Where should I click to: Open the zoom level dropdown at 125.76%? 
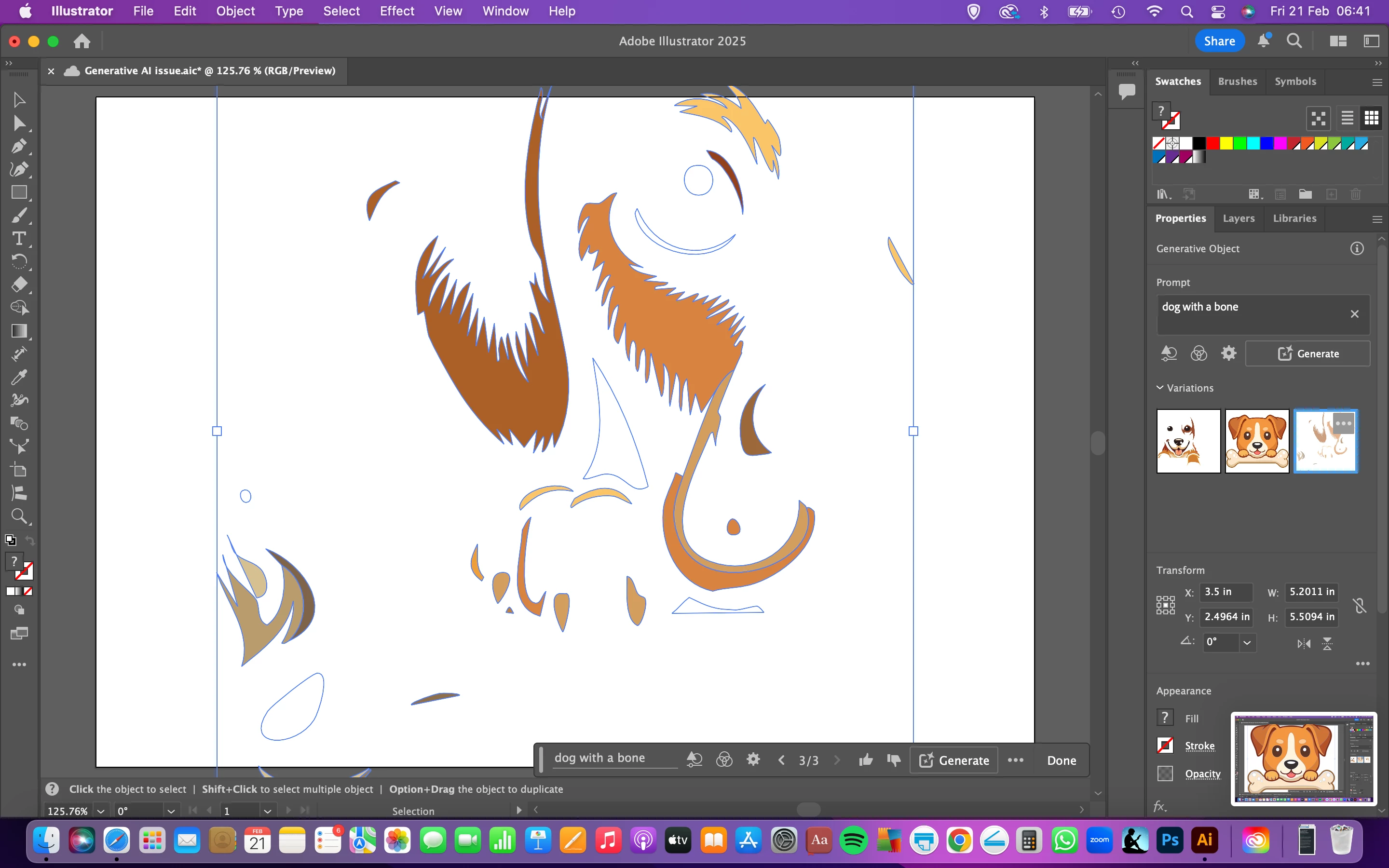[x=101, y=811]
